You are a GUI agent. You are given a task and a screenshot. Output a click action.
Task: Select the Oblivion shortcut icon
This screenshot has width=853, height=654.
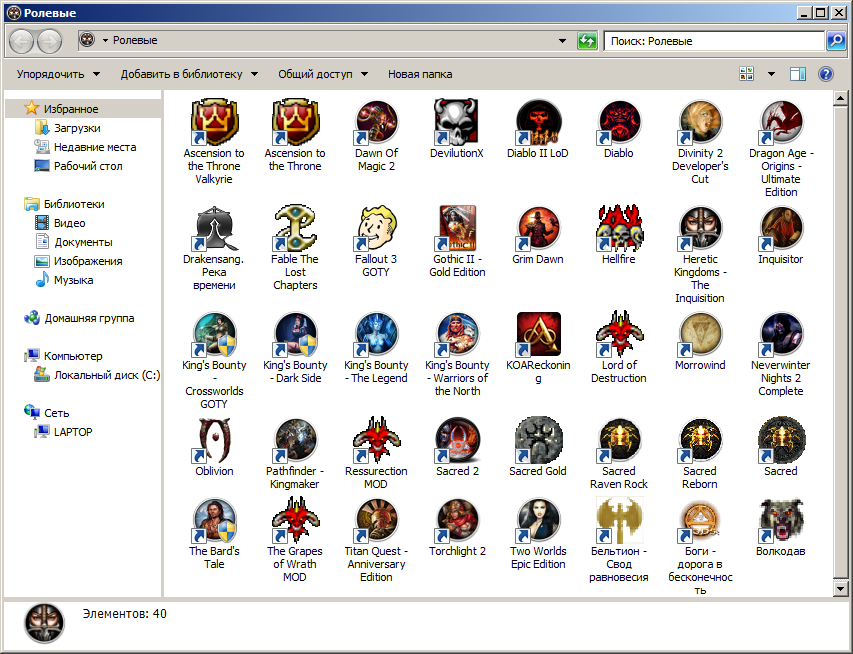(214, 440)
